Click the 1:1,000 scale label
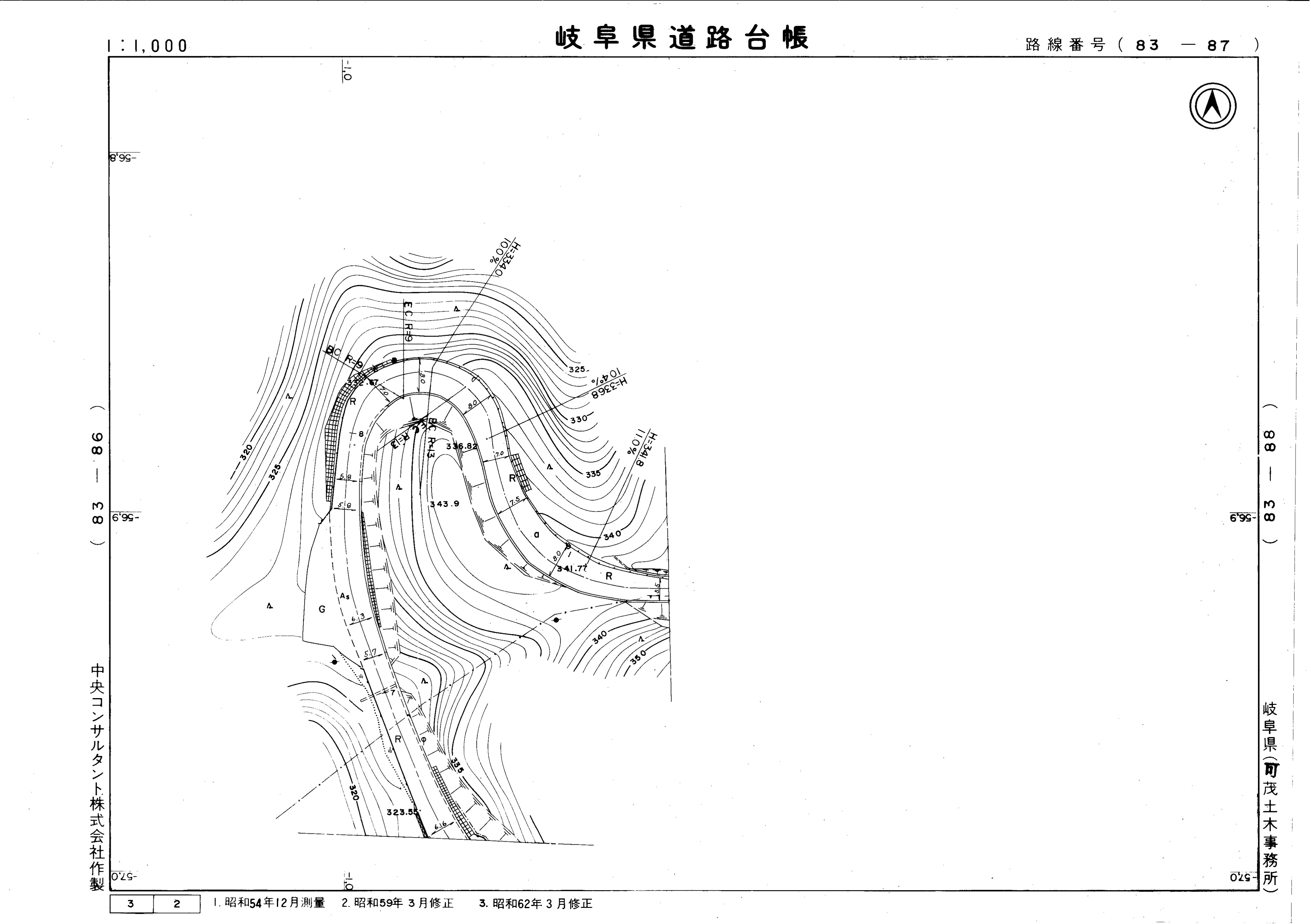Screen dimensions: 1311x924 coord(147,46)
